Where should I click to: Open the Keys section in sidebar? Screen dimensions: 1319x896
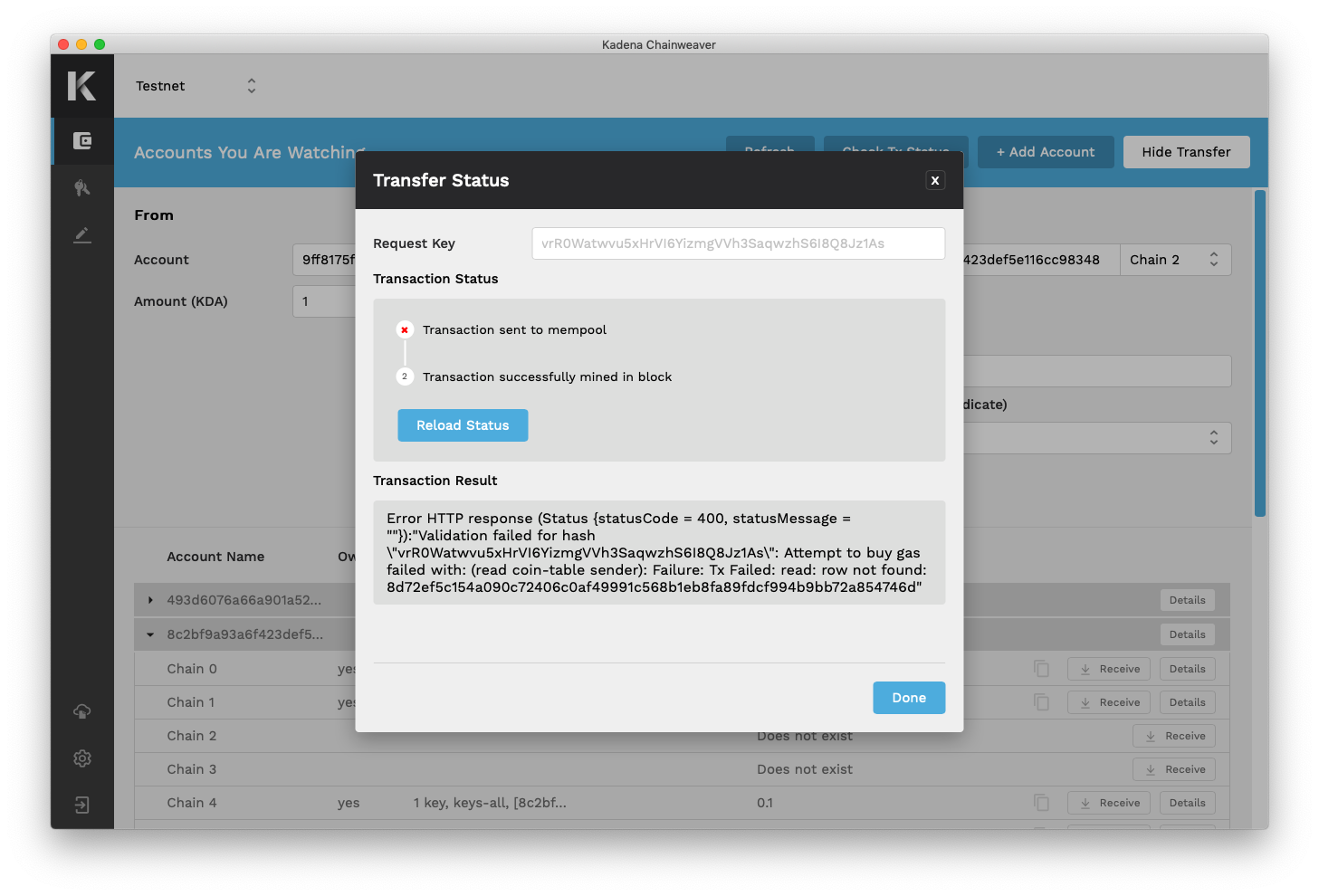pyautogui.click(x=82, y=188)
